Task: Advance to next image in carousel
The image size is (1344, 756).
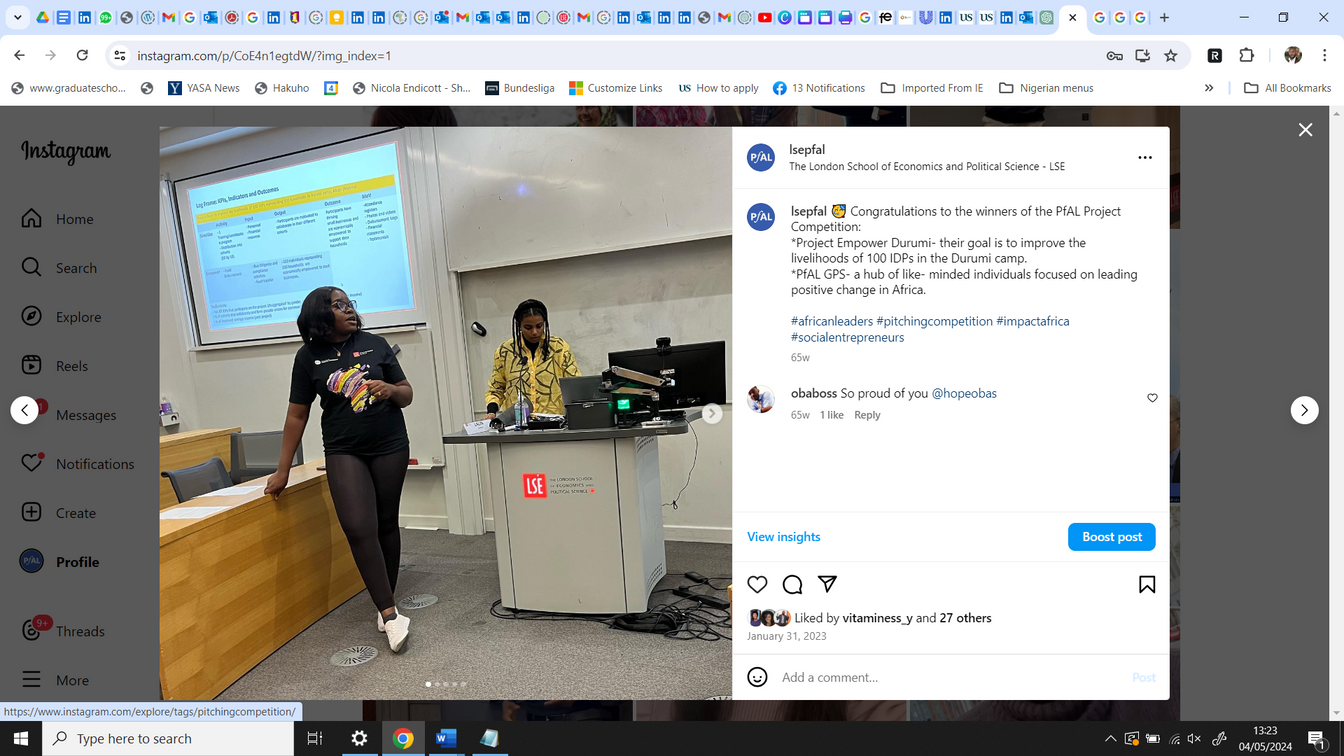Action: click(712, 413)
